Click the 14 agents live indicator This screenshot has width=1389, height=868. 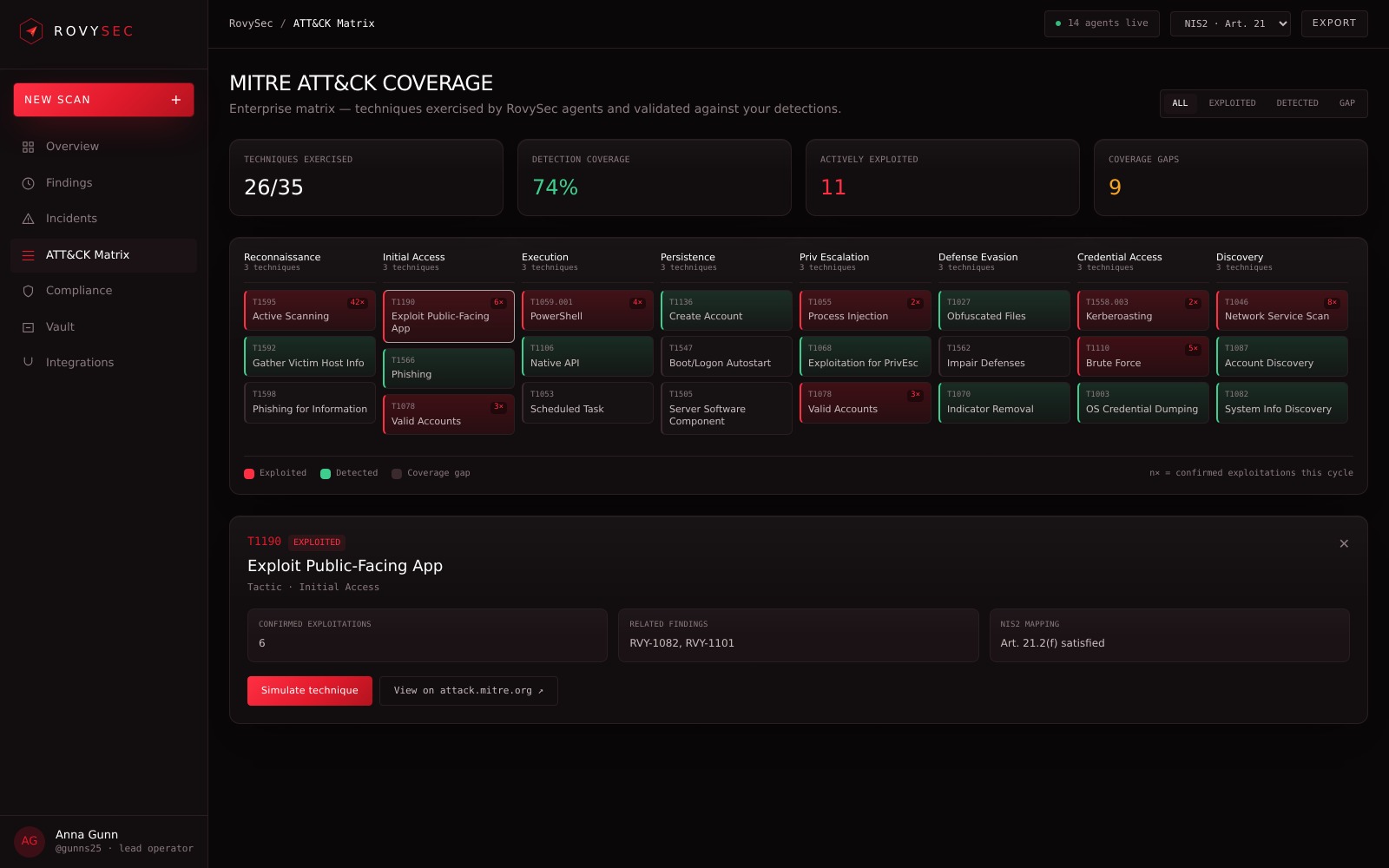pos(1102,23)
